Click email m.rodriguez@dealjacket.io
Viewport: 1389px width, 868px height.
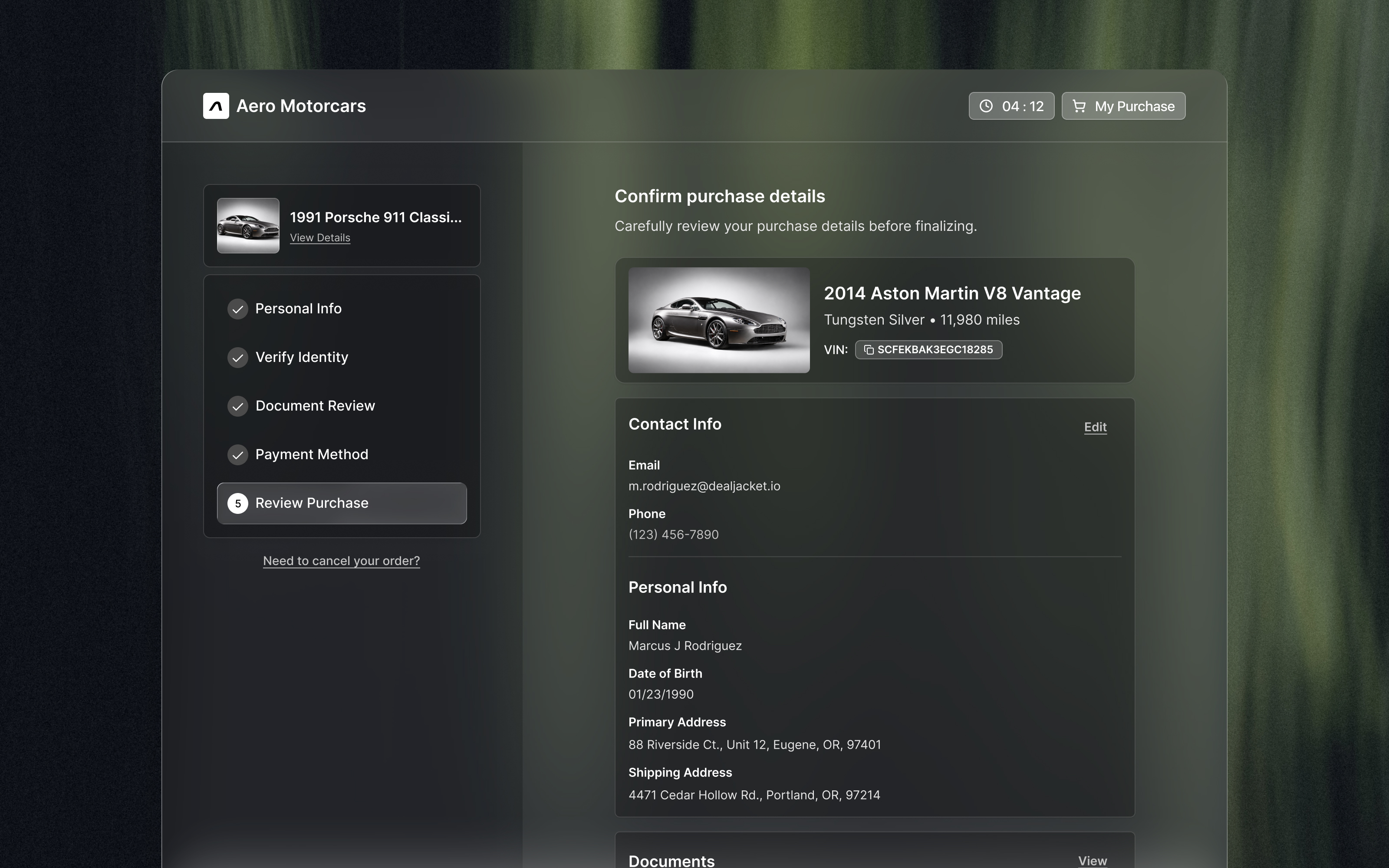pyautogui.click(x=704, y=486)
